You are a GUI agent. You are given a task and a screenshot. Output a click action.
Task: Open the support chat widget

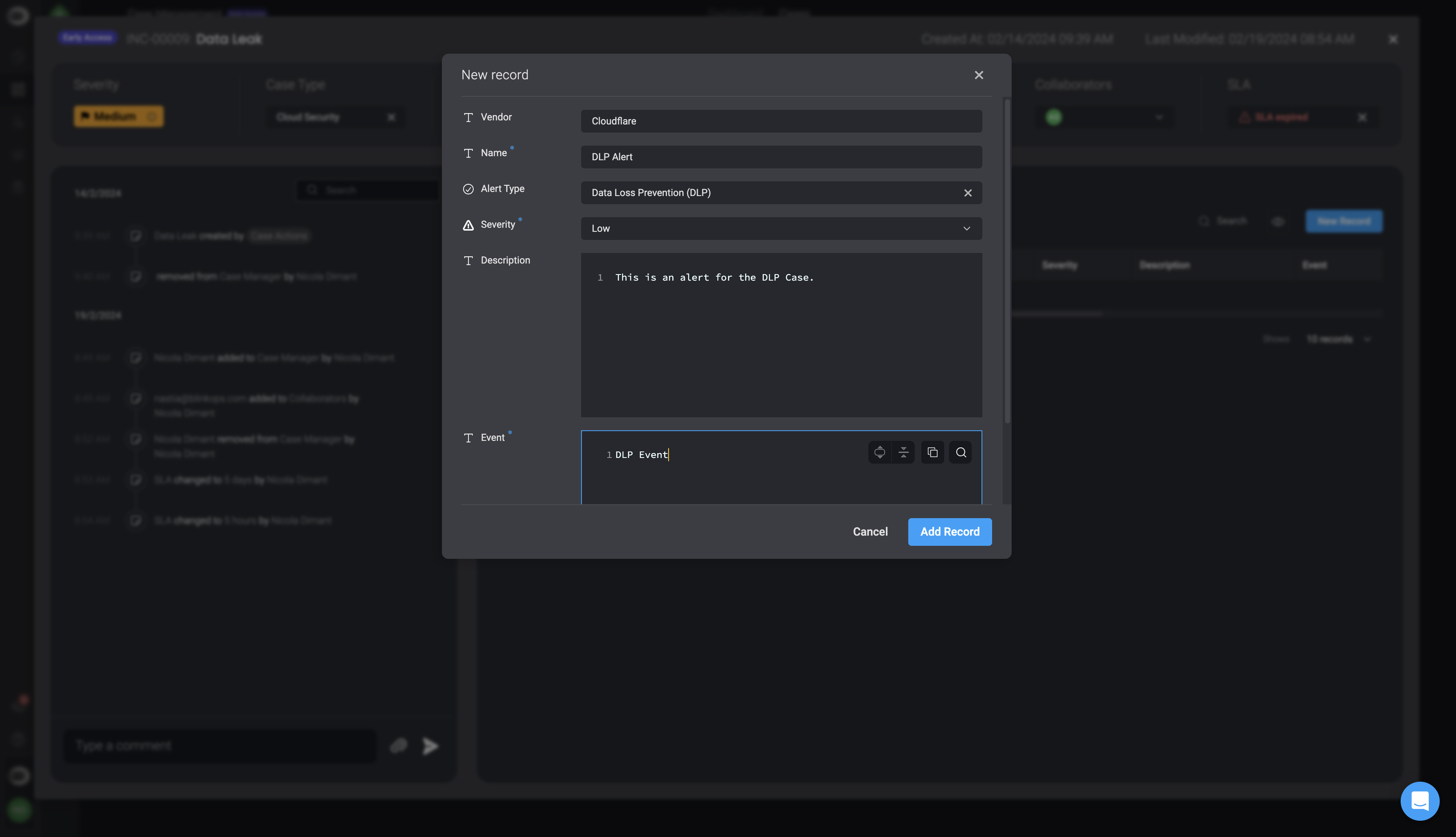pyautogui.click(x=1420, y=801)
